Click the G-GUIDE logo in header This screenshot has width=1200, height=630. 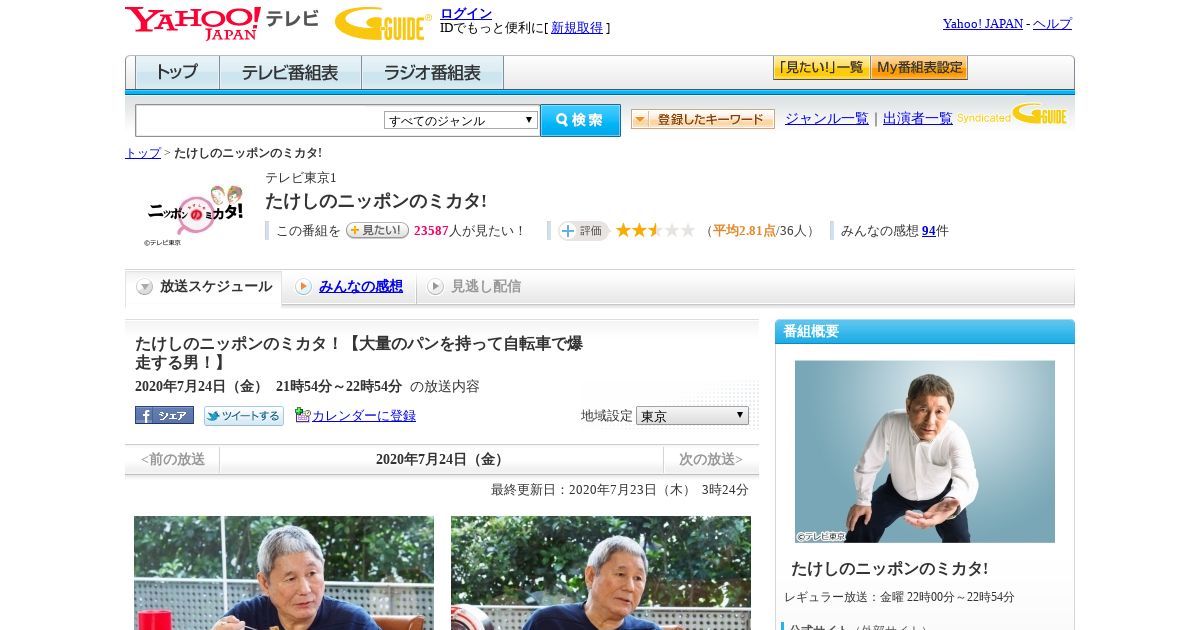[383, 24]
